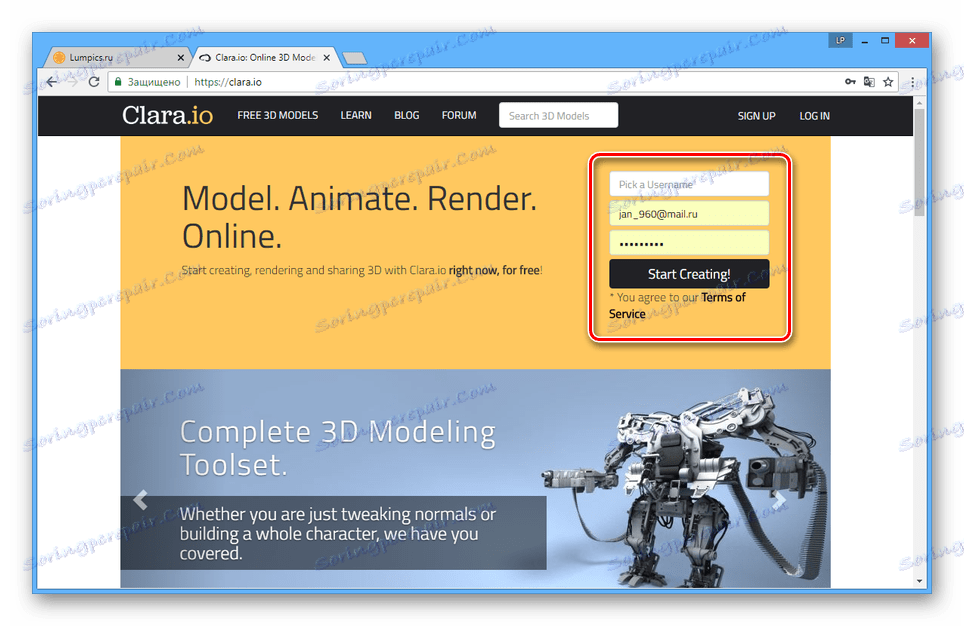This screenshot has width=964, height=626.
Task: Click the Start Creating! button
Action: coord(689,274)
